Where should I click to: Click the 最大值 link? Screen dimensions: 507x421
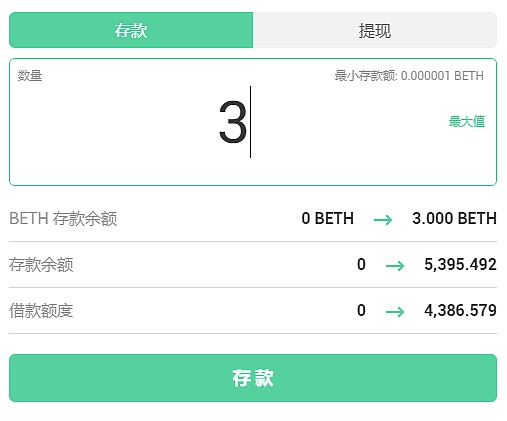click(467, 122)
